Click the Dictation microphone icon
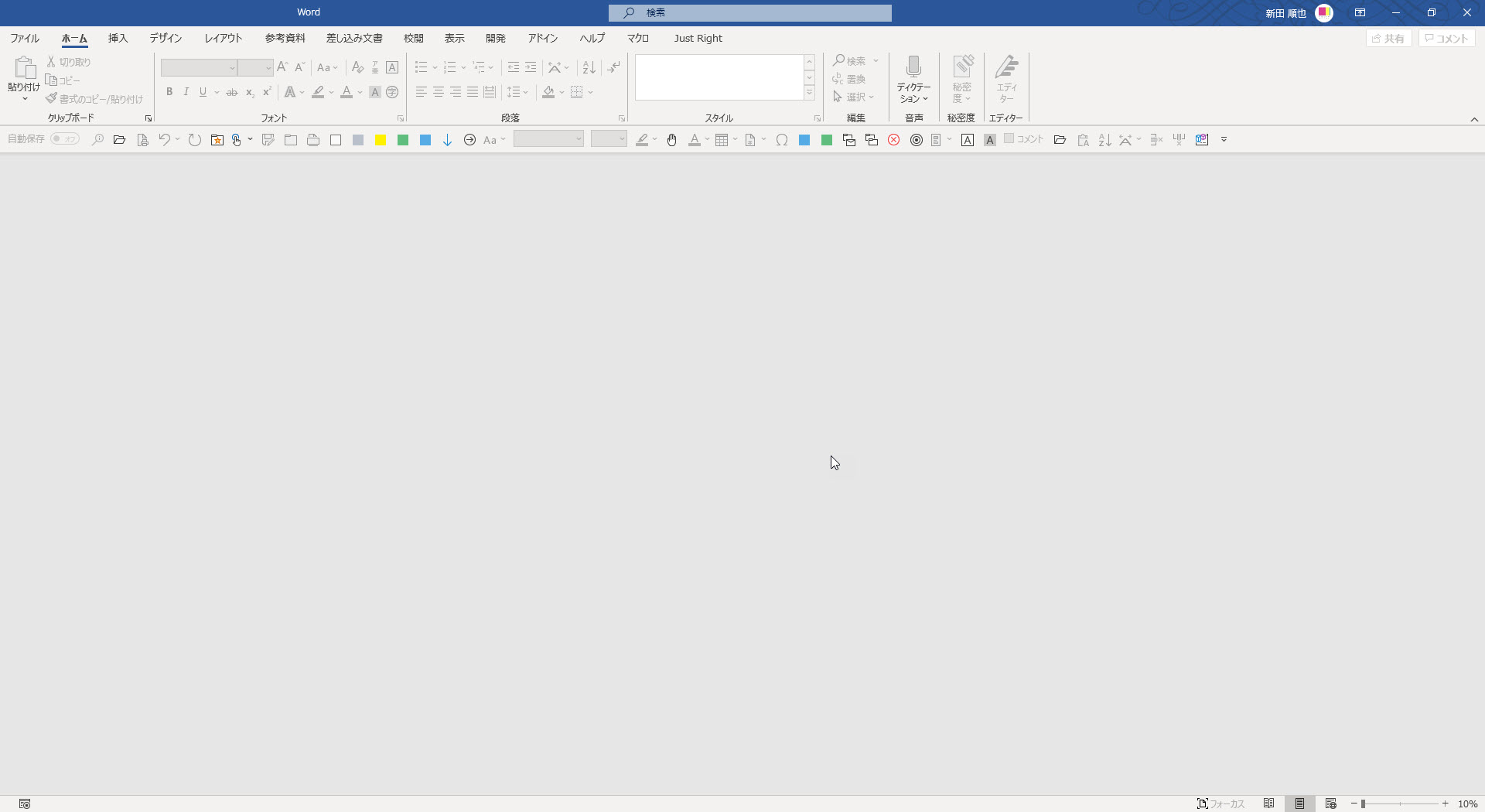 [913, 67]
